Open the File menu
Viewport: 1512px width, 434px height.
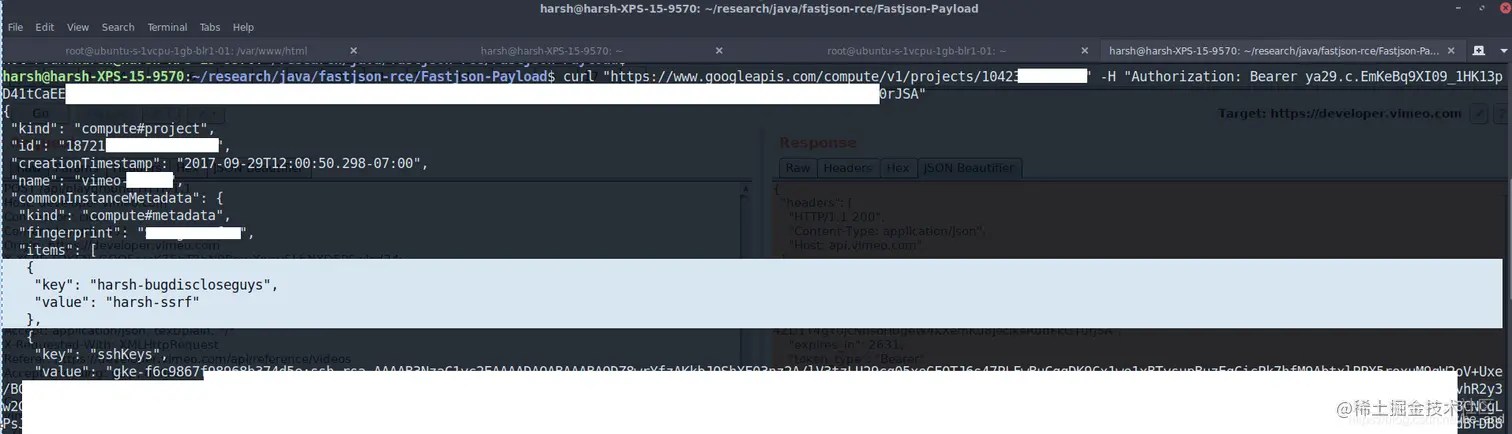[x=15, y=27]
